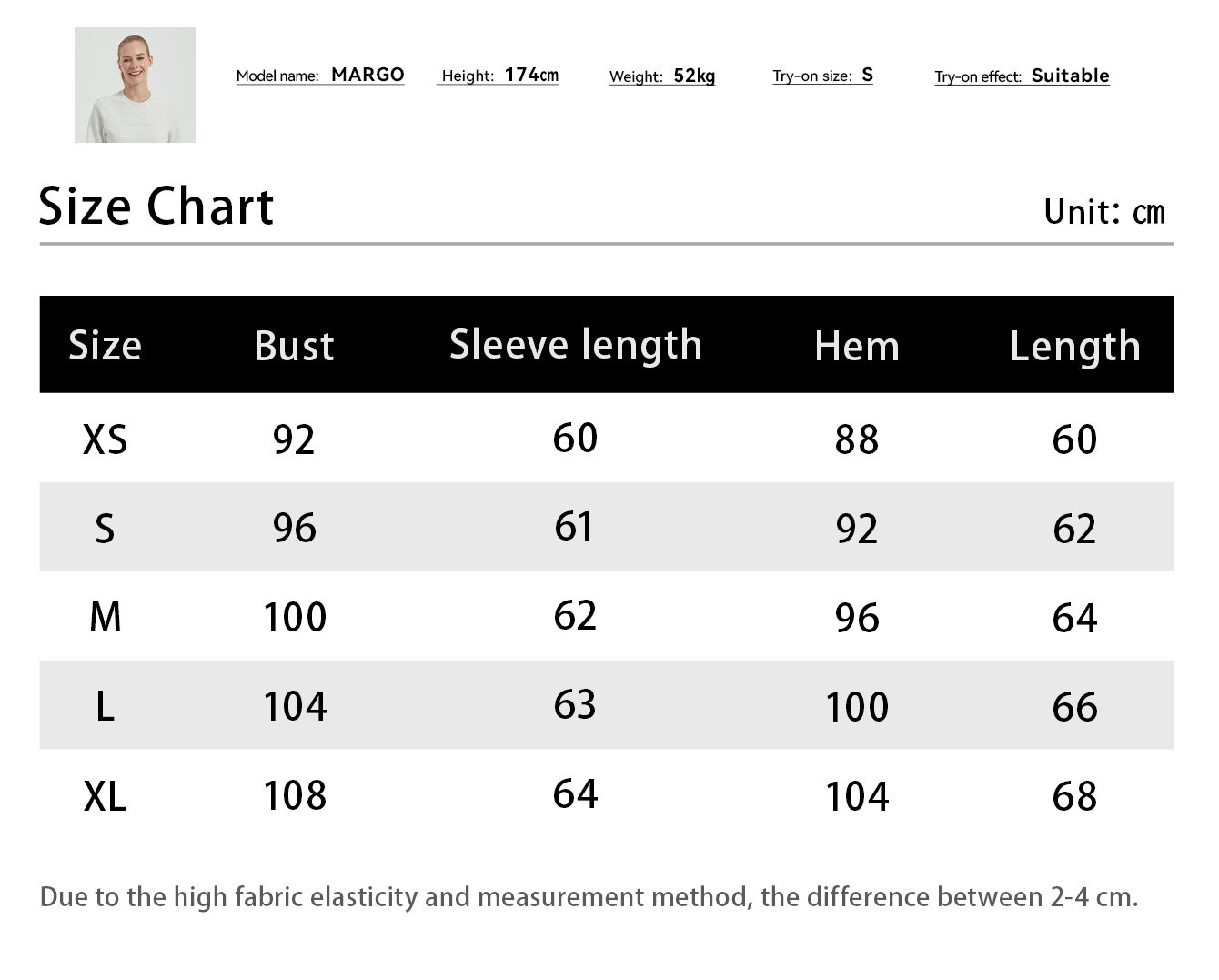Click the Length column header
The image size is (1219, 980).
[1075, 347]
